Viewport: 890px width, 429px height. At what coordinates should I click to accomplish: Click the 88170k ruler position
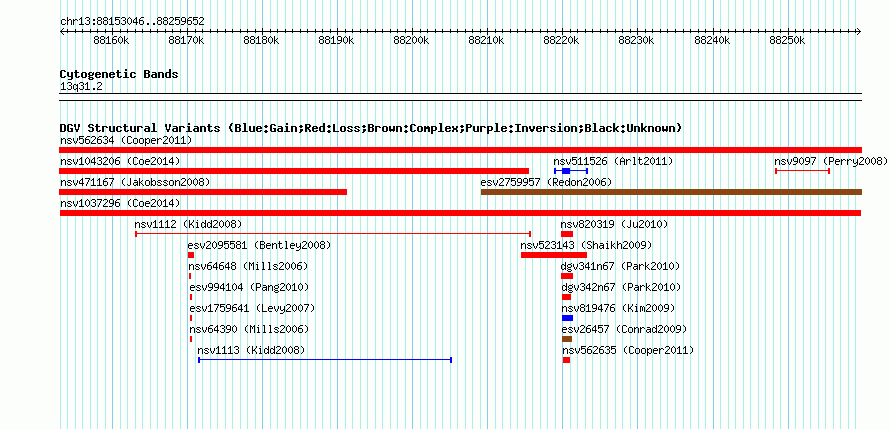[x=186, y=40]
